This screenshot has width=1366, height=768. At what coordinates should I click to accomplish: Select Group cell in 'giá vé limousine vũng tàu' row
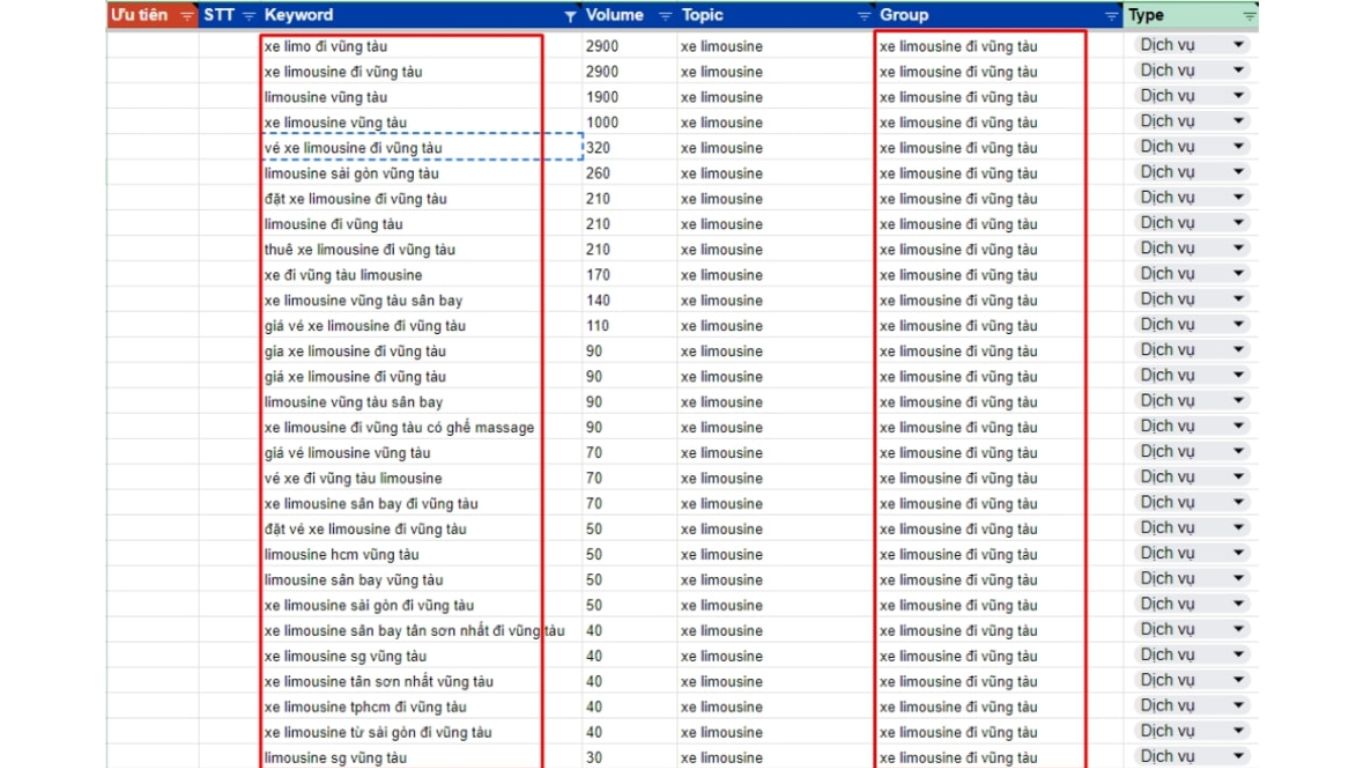click(980, 453)
